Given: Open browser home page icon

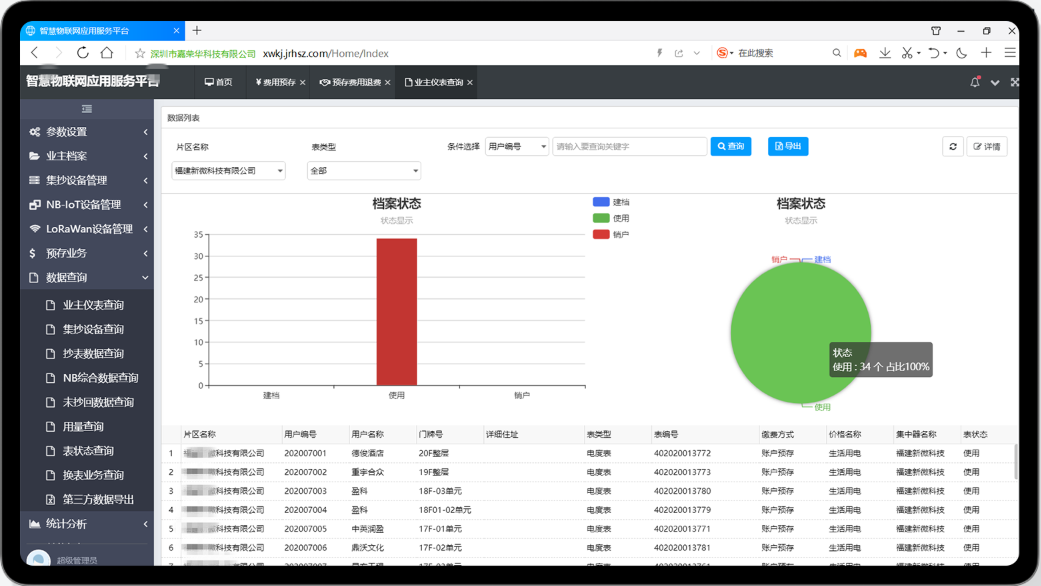Looking at the screenshot, I should coord(107,52).
